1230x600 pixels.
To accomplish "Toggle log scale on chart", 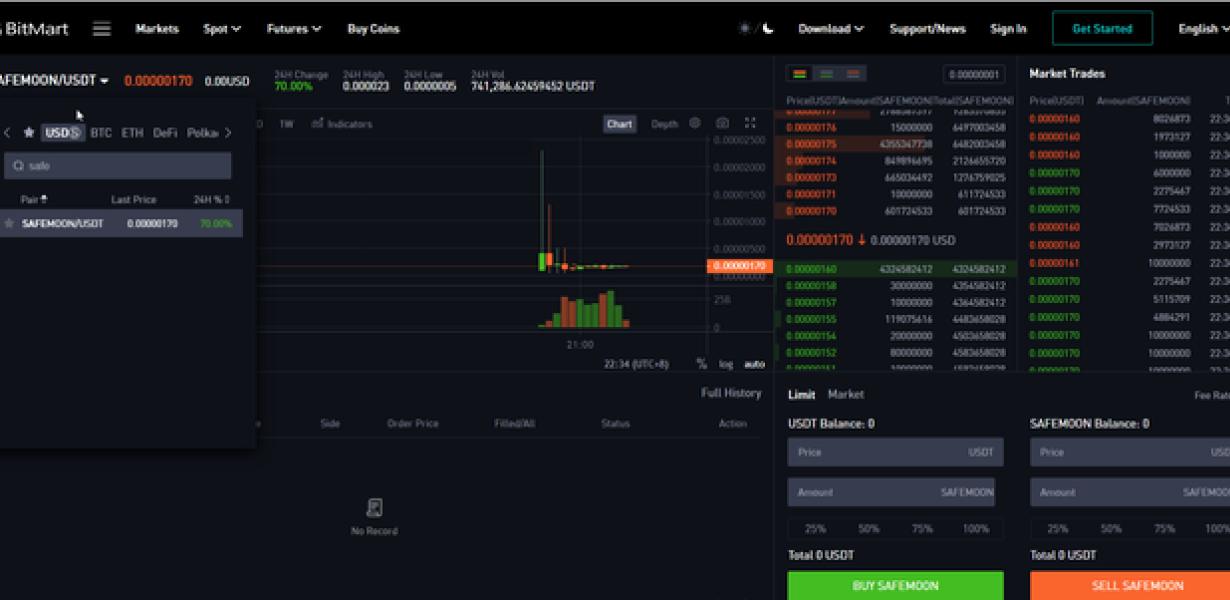I will [x=726, y=364].
